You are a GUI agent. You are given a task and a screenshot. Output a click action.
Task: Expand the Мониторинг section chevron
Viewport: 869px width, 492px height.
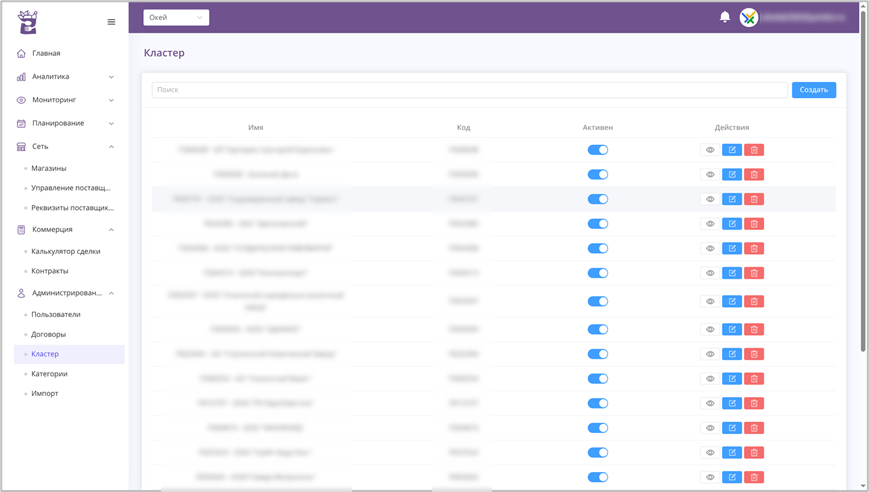click(x=111, y=100)
